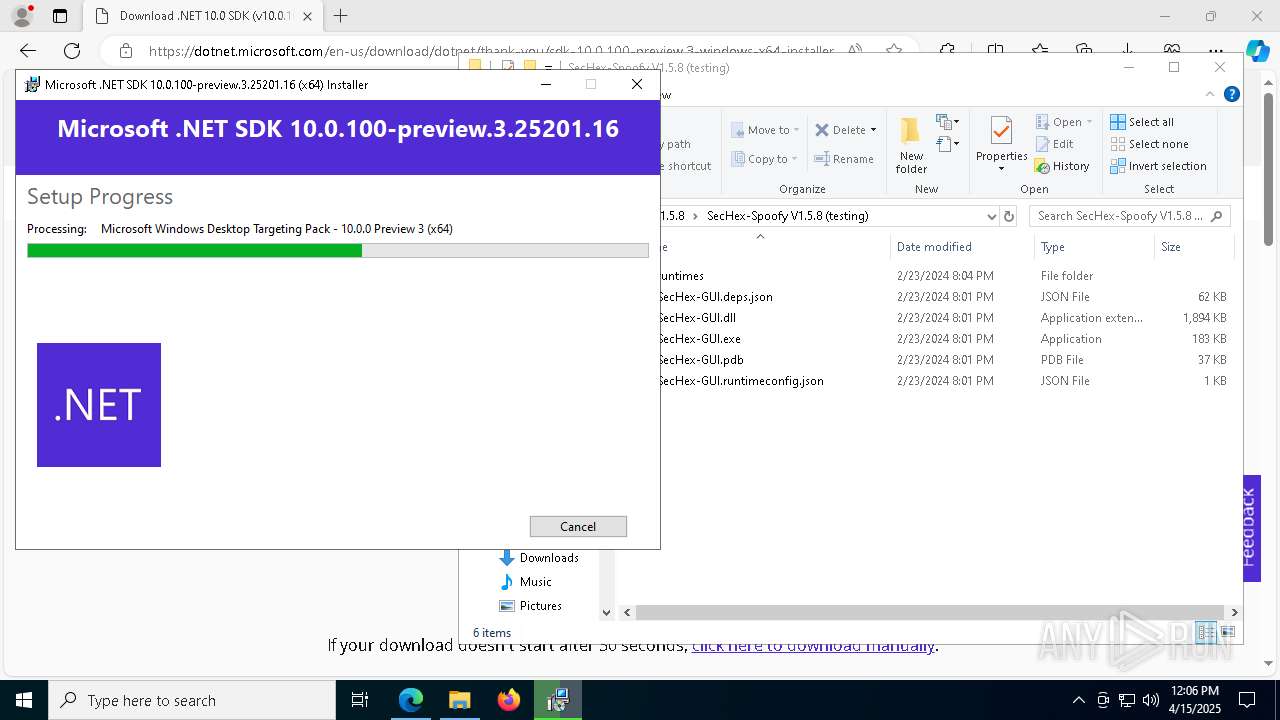Image resolution: width=1280 pixels, height=720 pixels.
Task: Open Edge from taskbar
Action: (411, 700)
